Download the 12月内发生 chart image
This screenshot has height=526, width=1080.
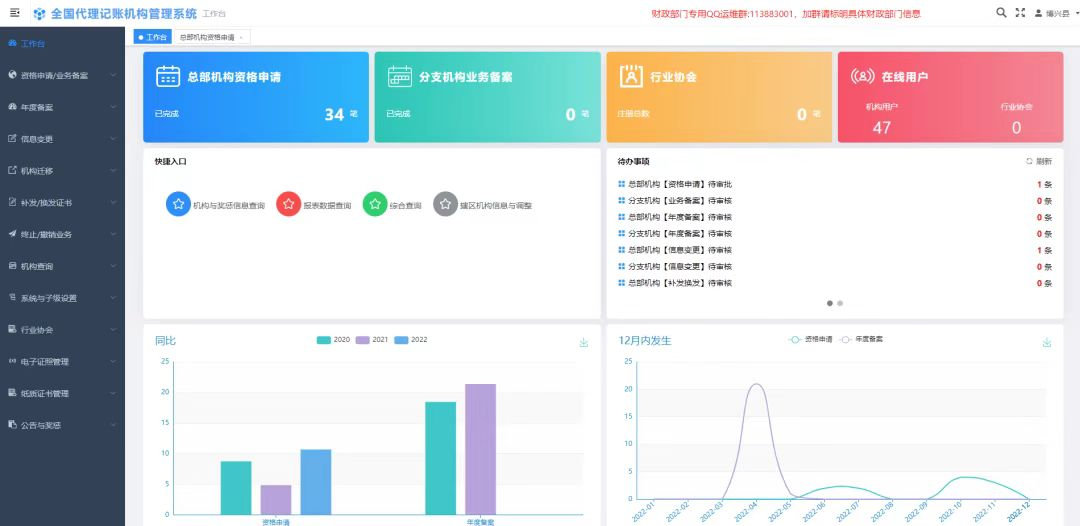[1047, 342]
